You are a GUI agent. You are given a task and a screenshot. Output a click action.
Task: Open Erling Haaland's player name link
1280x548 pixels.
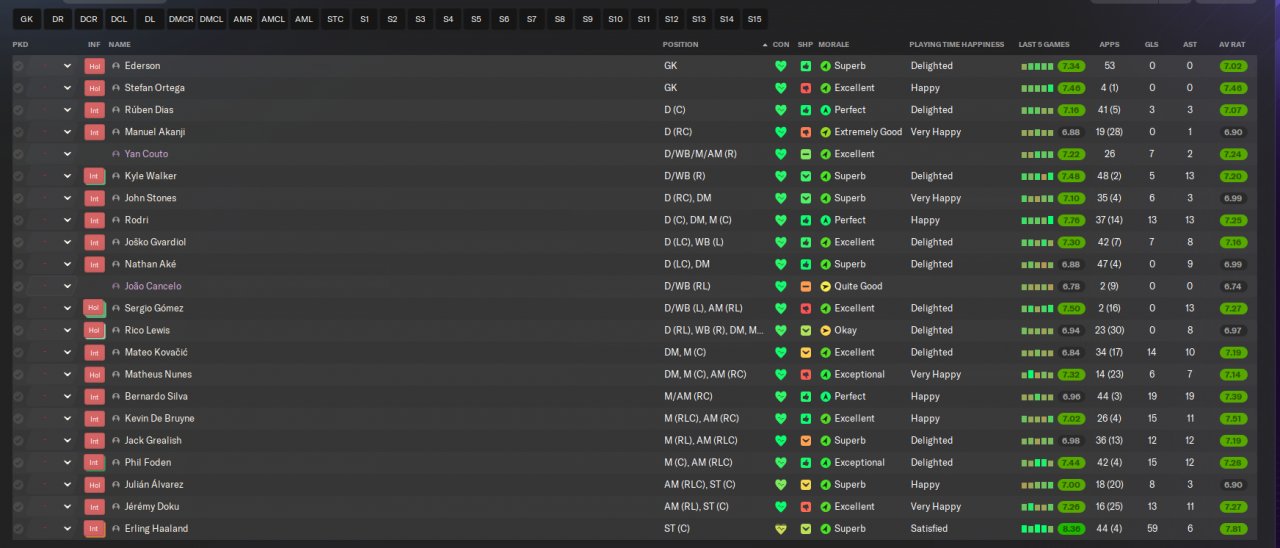point(156,528)
